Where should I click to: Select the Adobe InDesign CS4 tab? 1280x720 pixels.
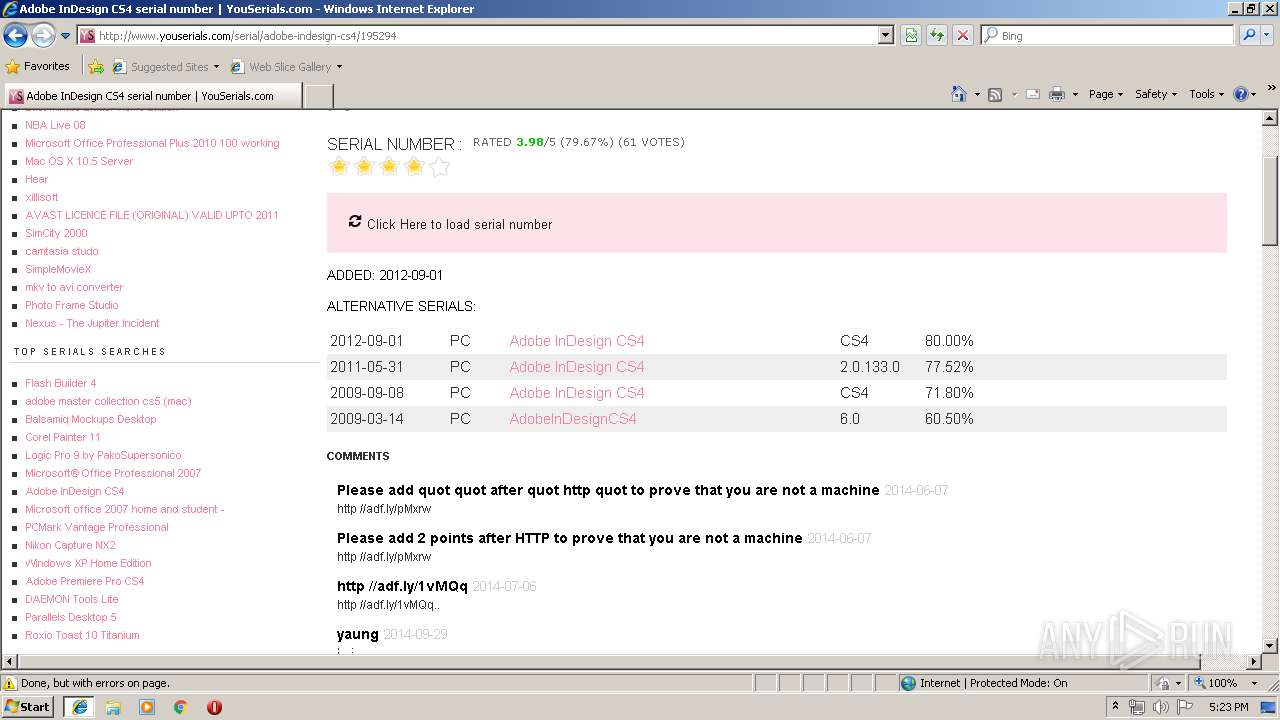pos(152,96)
